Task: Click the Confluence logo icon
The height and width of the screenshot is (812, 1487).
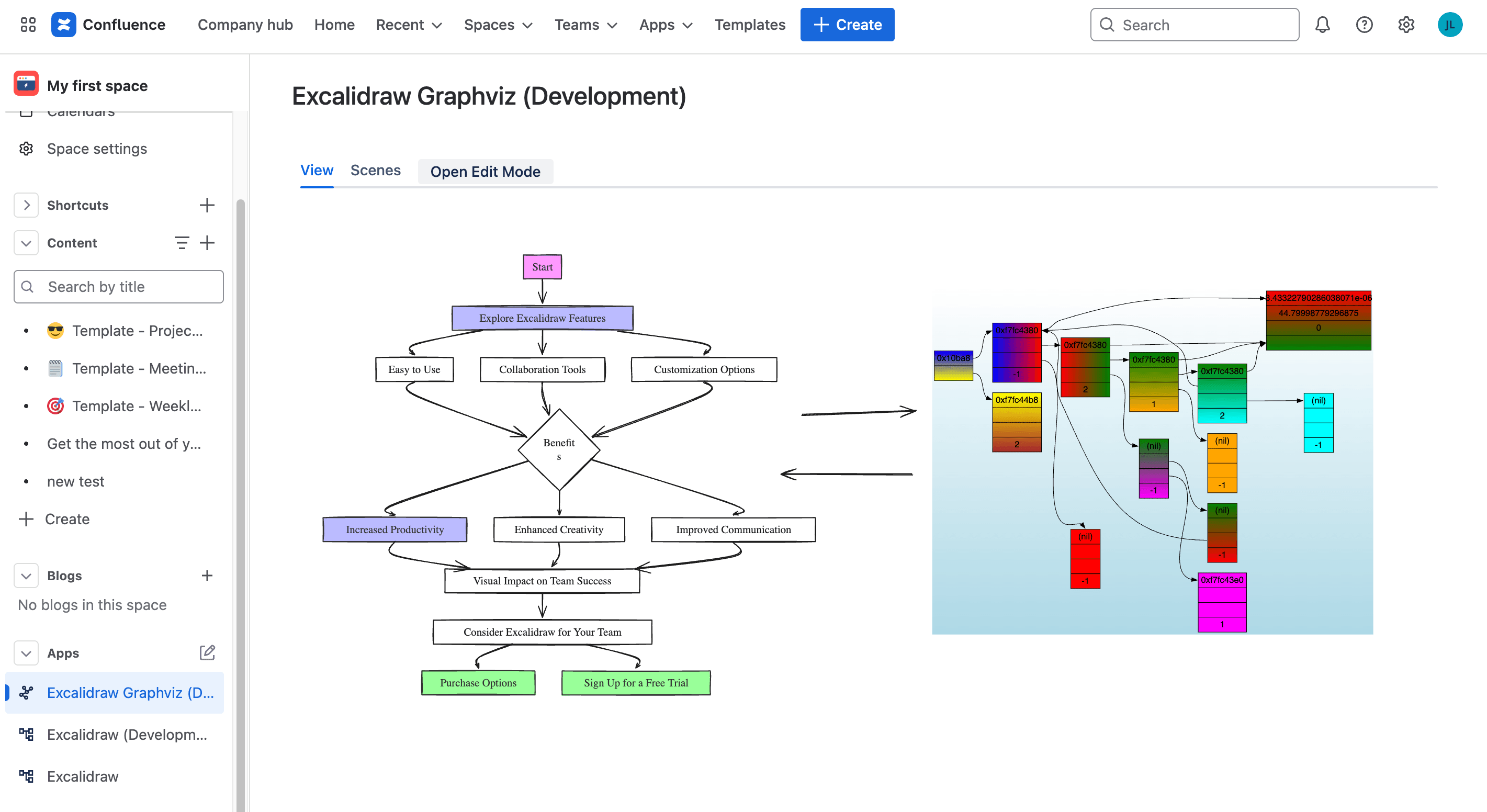Action: coord(63,25)
